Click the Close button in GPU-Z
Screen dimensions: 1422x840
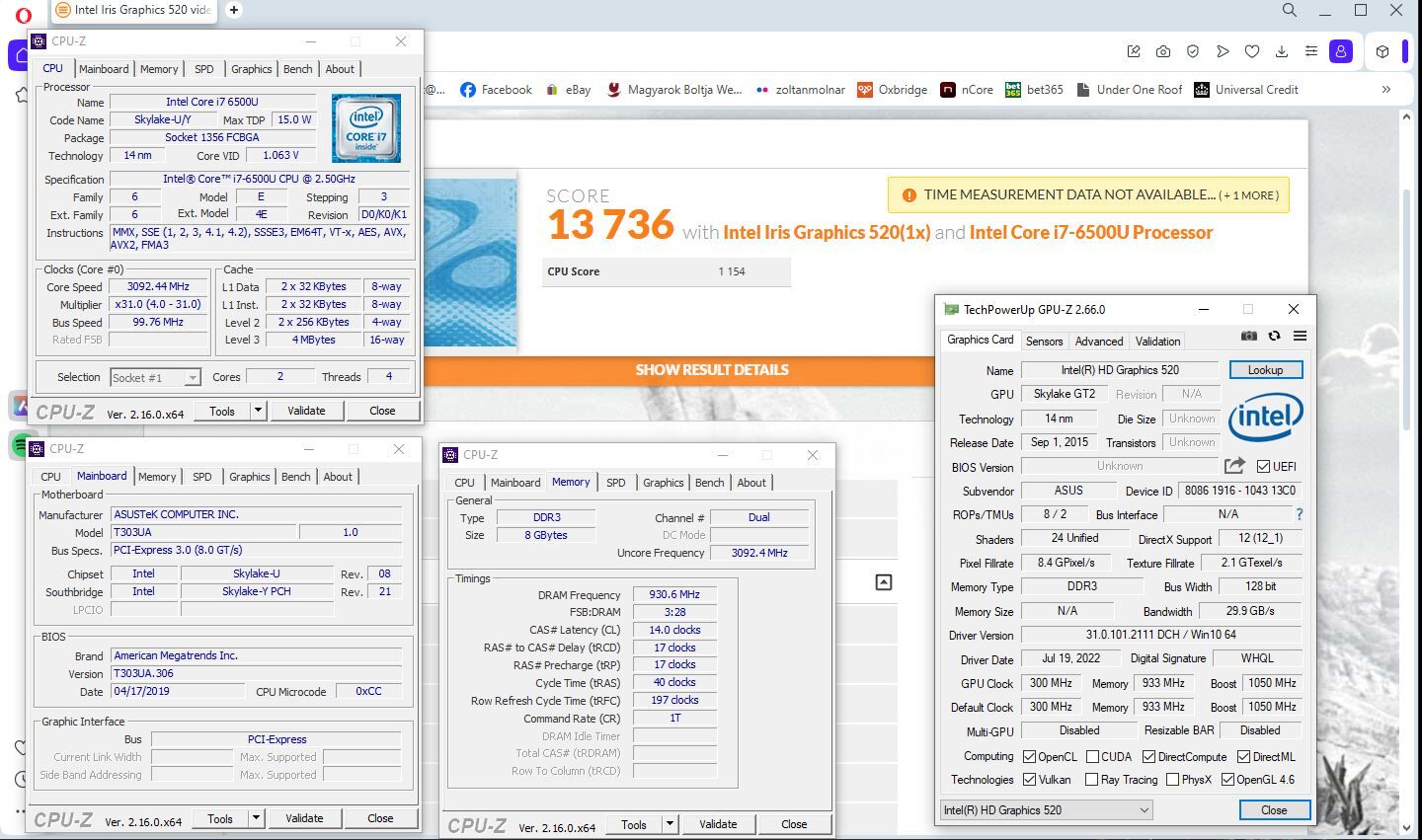pos(1274,810)
